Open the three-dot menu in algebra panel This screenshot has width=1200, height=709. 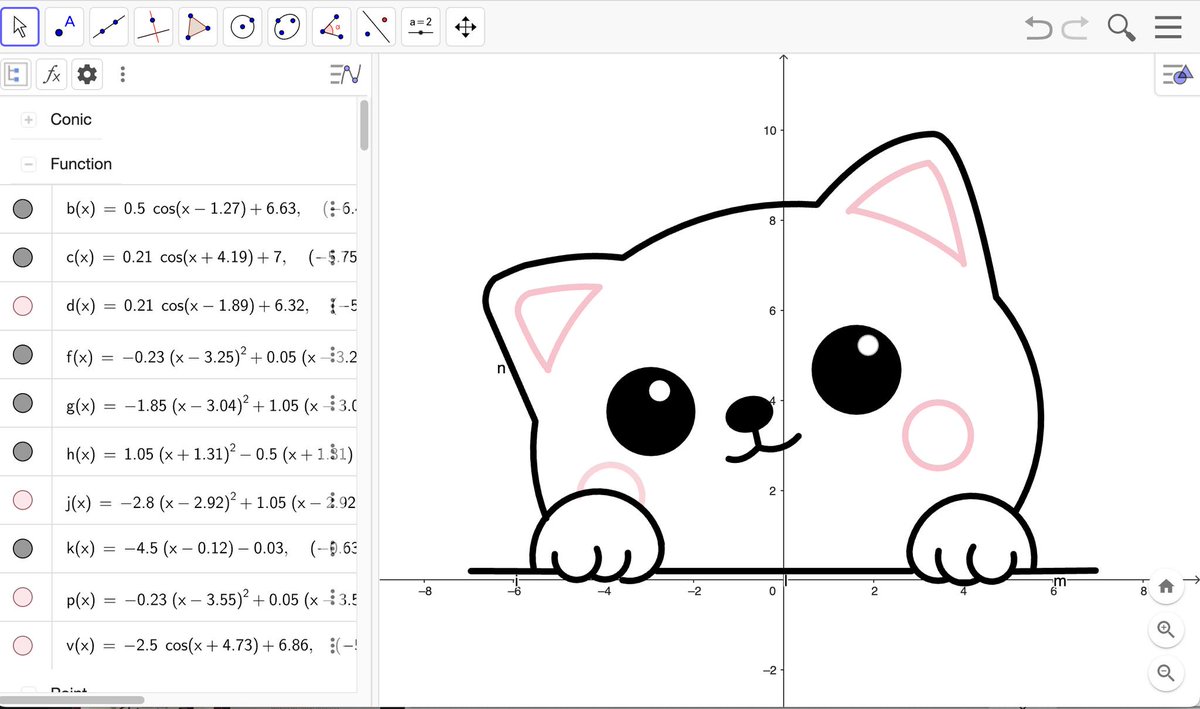point(122,74)
